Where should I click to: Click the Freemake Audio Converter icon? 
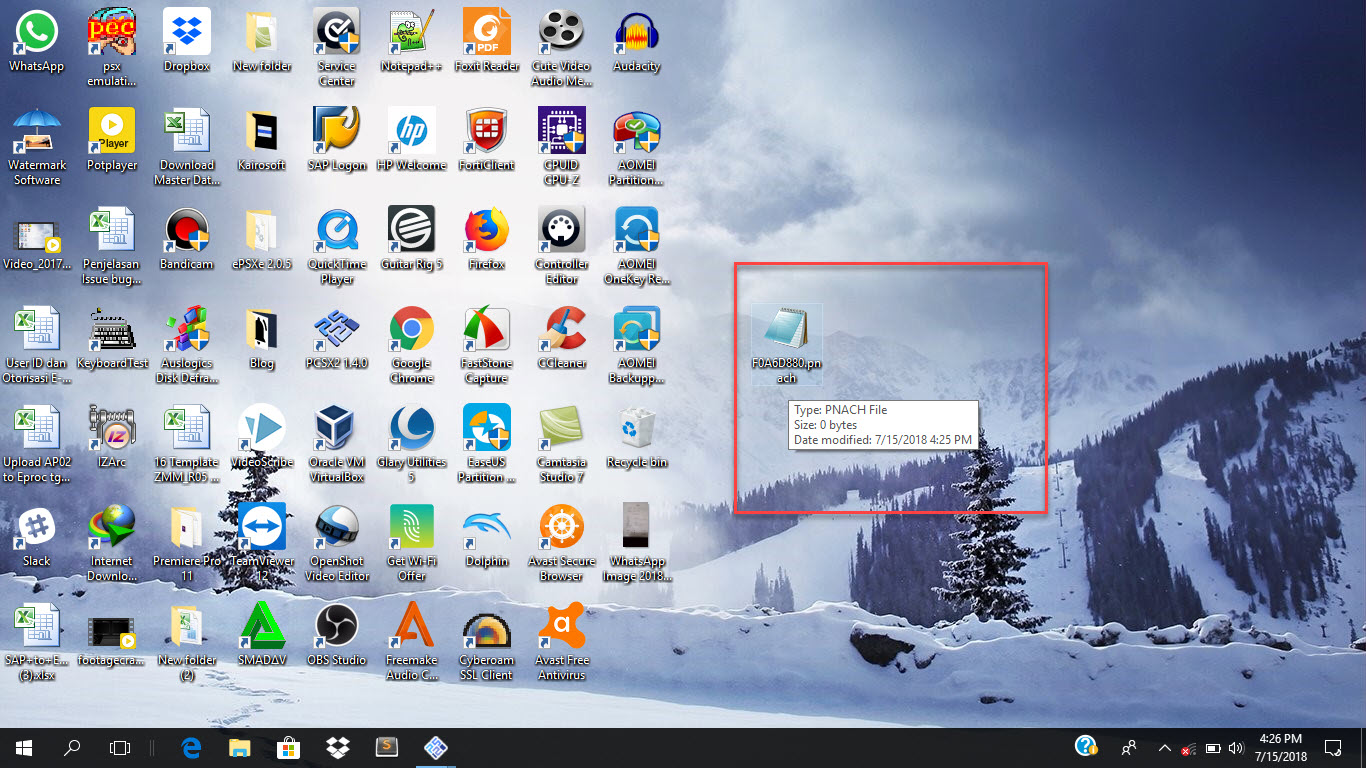pyautogui.click(x=412, y=626)
